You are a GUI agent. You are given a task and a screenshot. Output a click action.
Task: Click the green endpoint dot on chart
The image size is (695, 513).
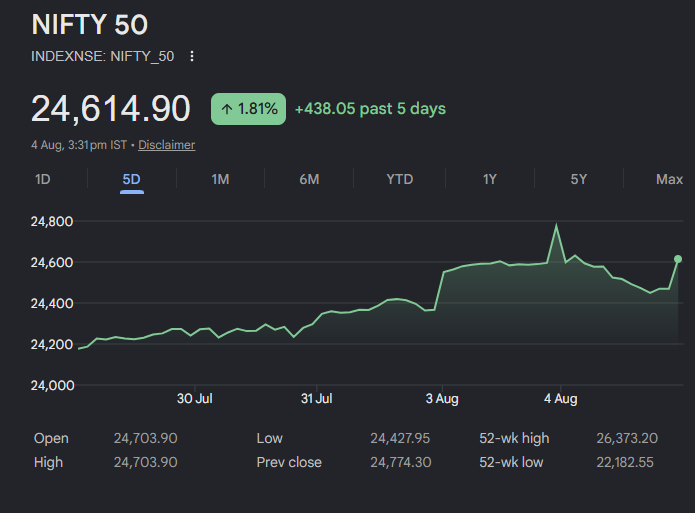pyautogui.click(x=678, y=259)
